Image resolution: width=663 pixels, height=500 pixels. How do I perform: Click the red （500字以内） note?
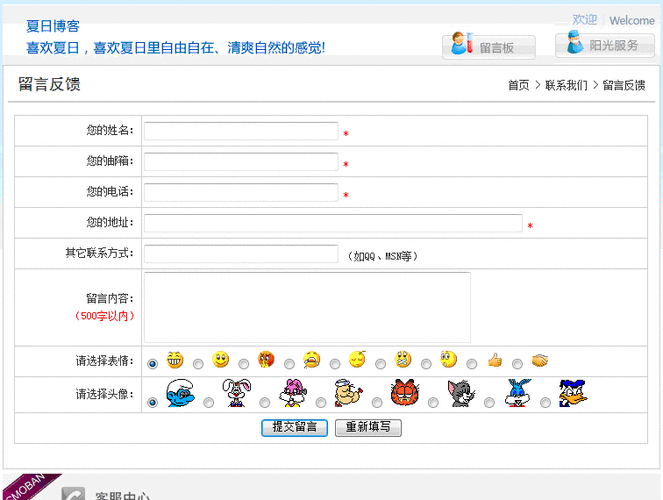coord(104,316)
